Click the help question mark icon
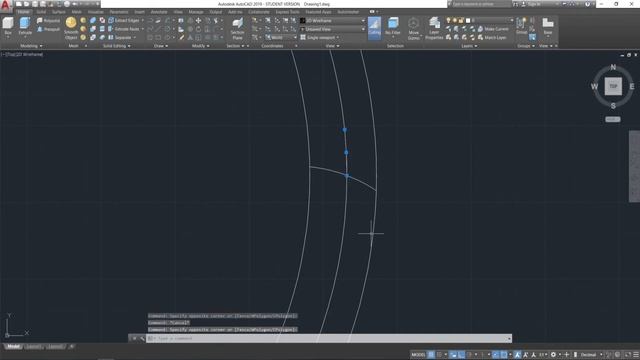Viewport: 640px width, 360px height. pos(588,4)
